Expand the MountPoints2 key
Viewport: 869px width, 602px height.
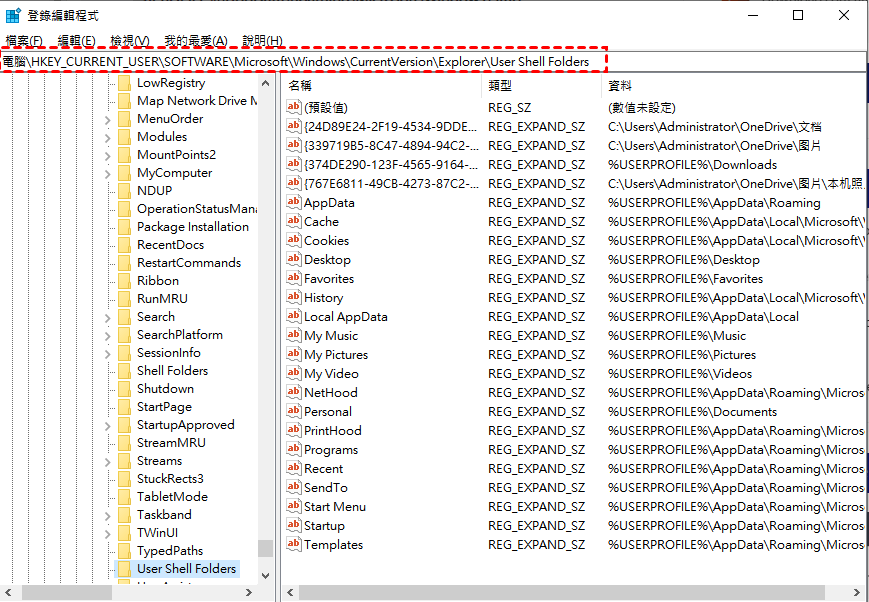(x=108, y=156)
